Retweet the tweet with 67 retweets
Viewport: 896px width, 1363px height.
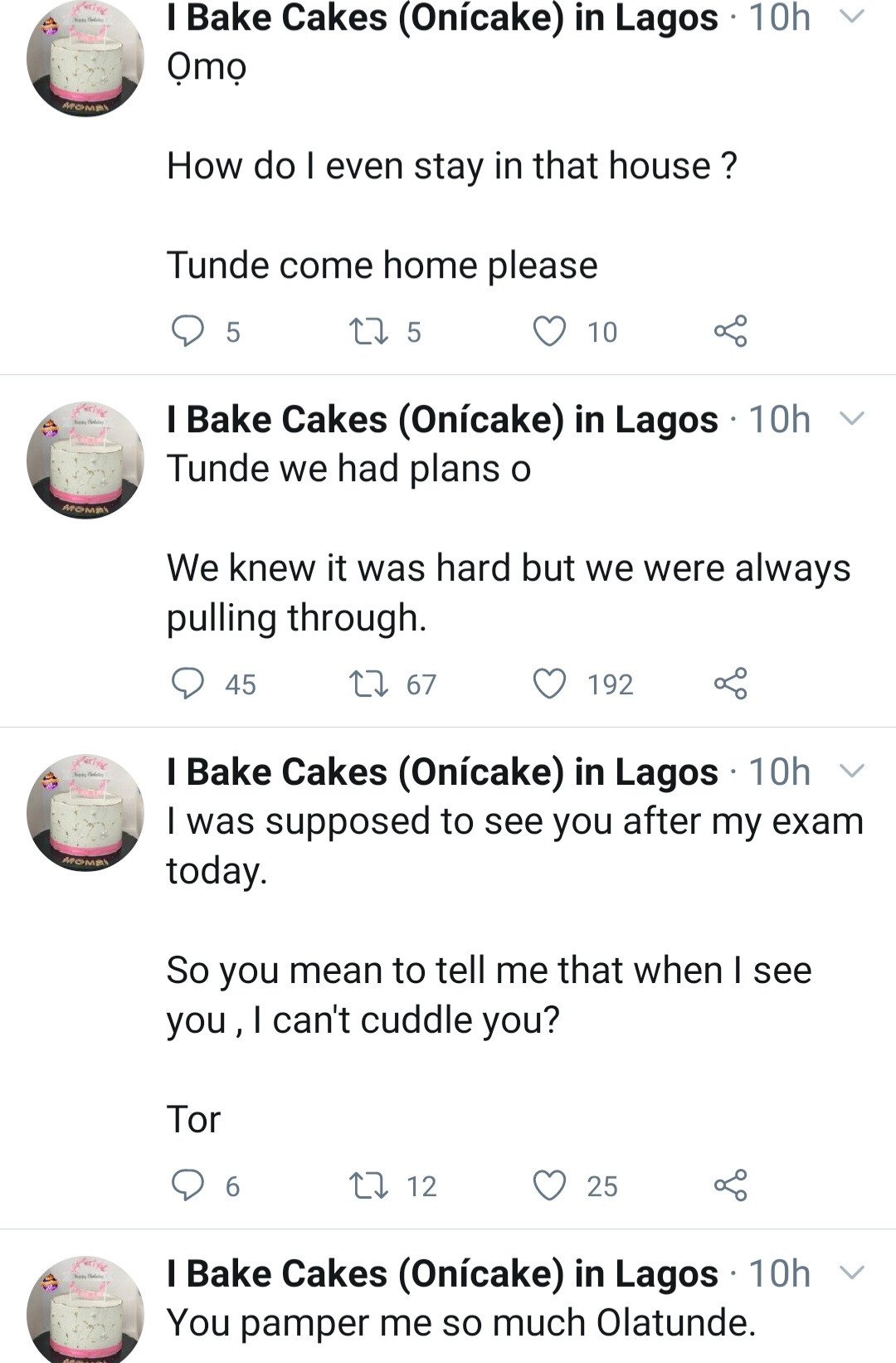click(x=368, y=684)
